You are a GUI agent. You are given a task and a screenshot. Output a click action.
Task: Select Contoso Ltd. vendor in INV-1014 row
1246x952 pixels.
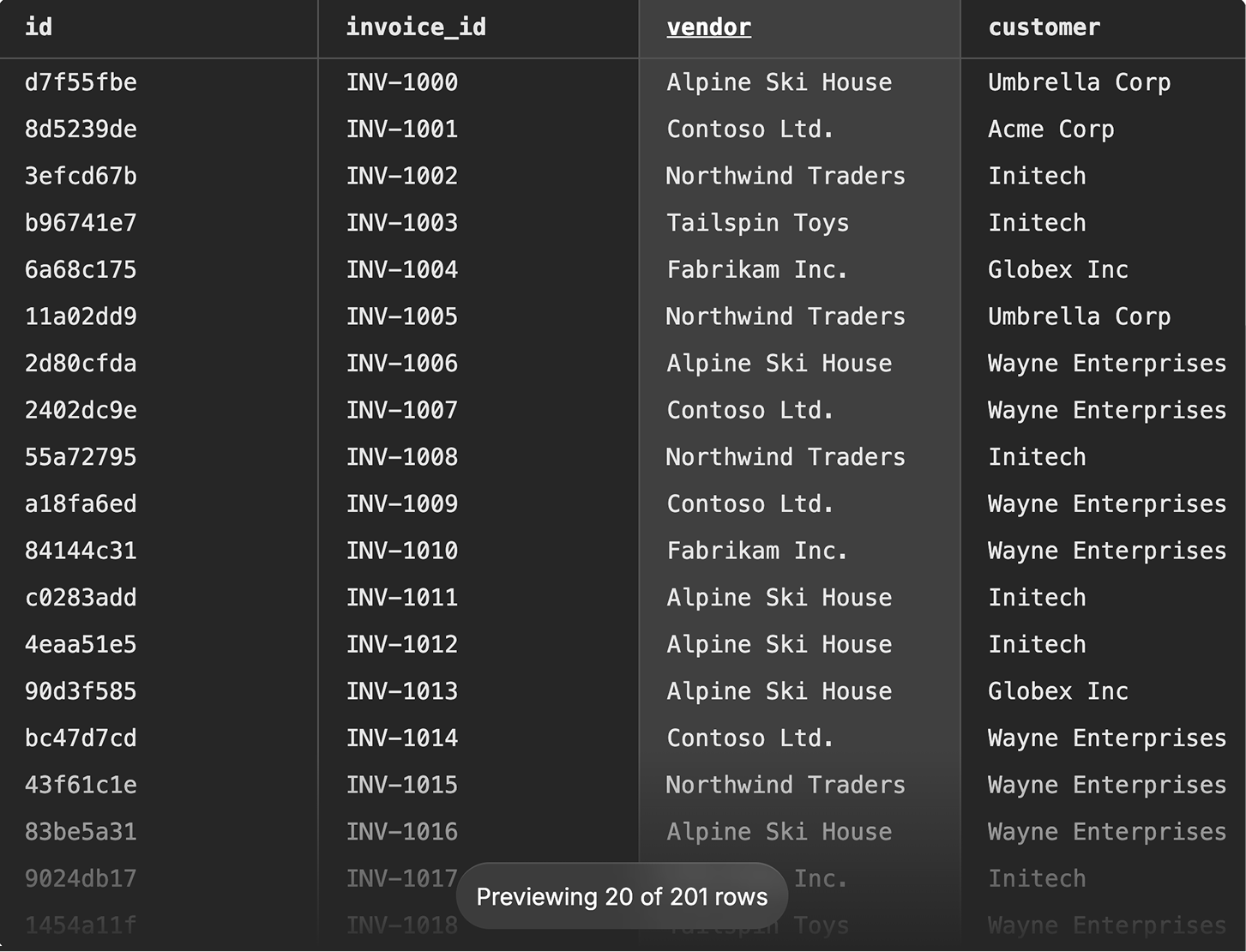750,738
